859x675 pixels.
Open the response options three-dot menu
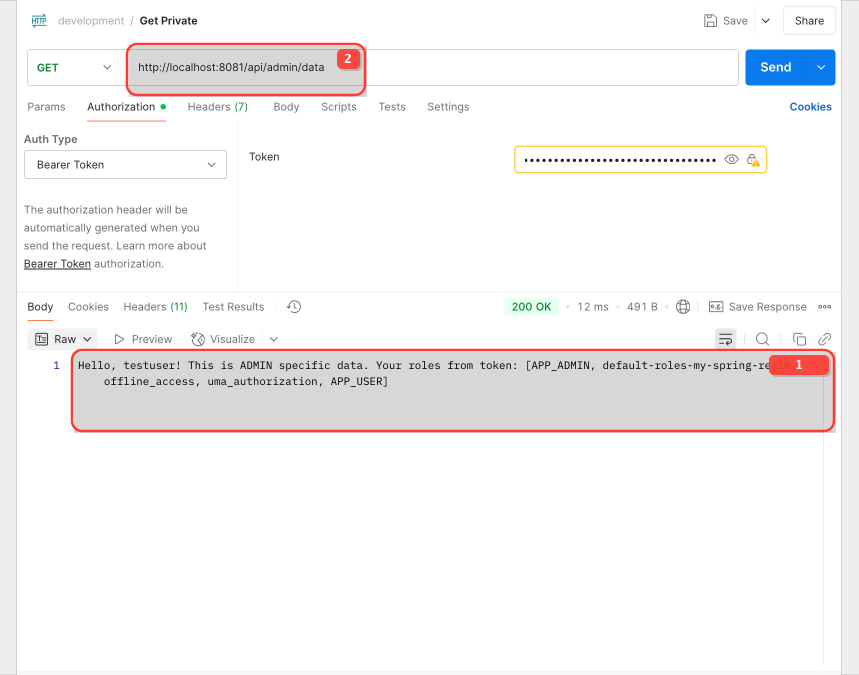coord(824,306)
